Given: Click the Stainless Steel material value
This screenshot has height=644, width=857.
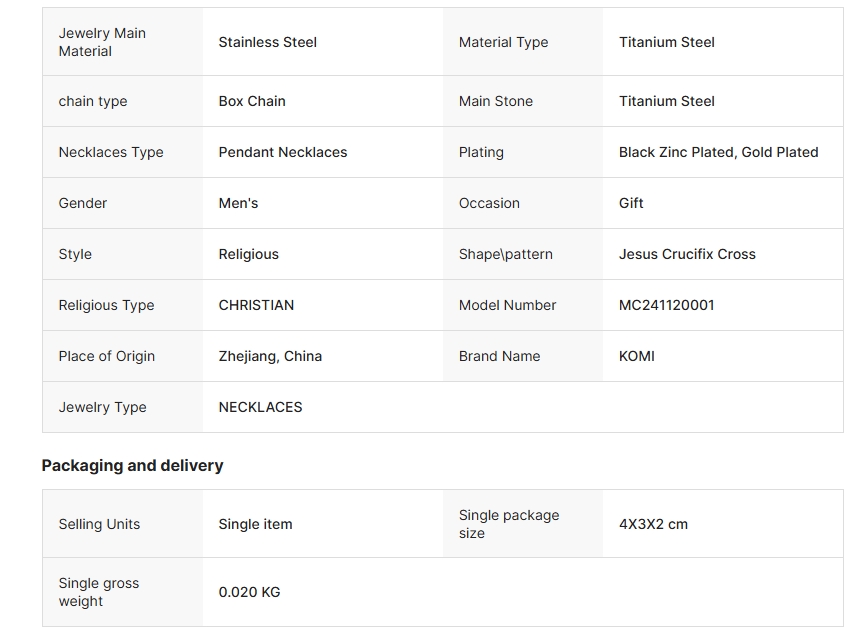Looking at the screenshot, I should [x=267, y=42].
